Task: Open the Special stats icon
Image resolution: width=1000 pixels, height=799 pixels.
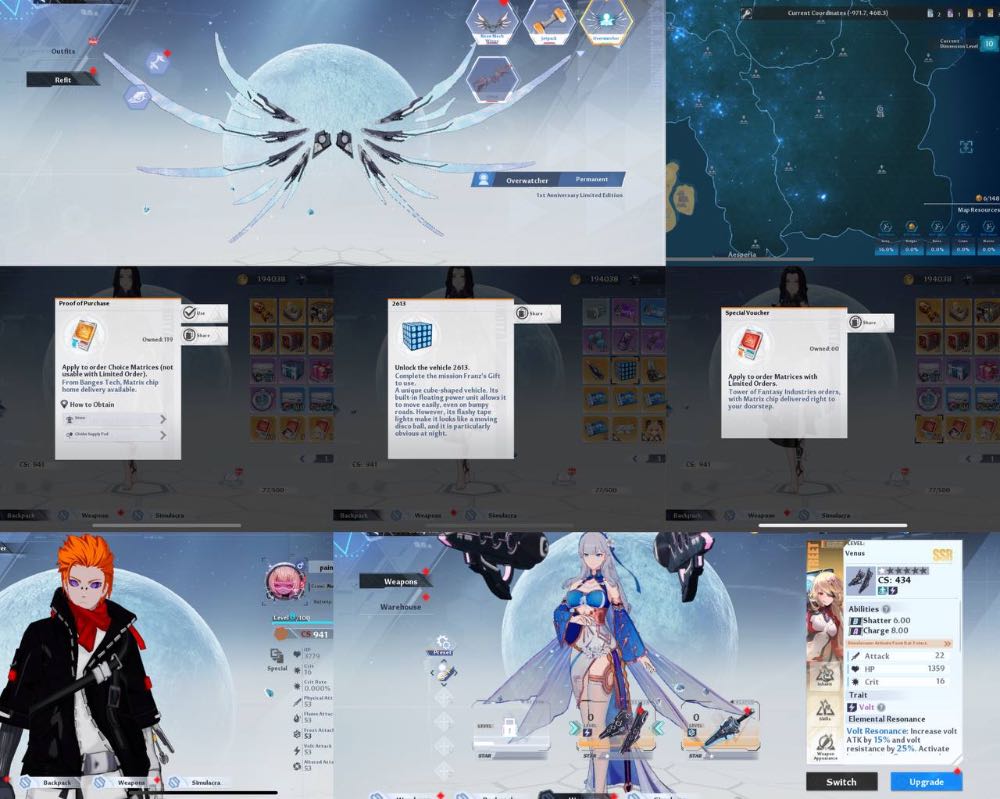Action: tap(277, 659)
